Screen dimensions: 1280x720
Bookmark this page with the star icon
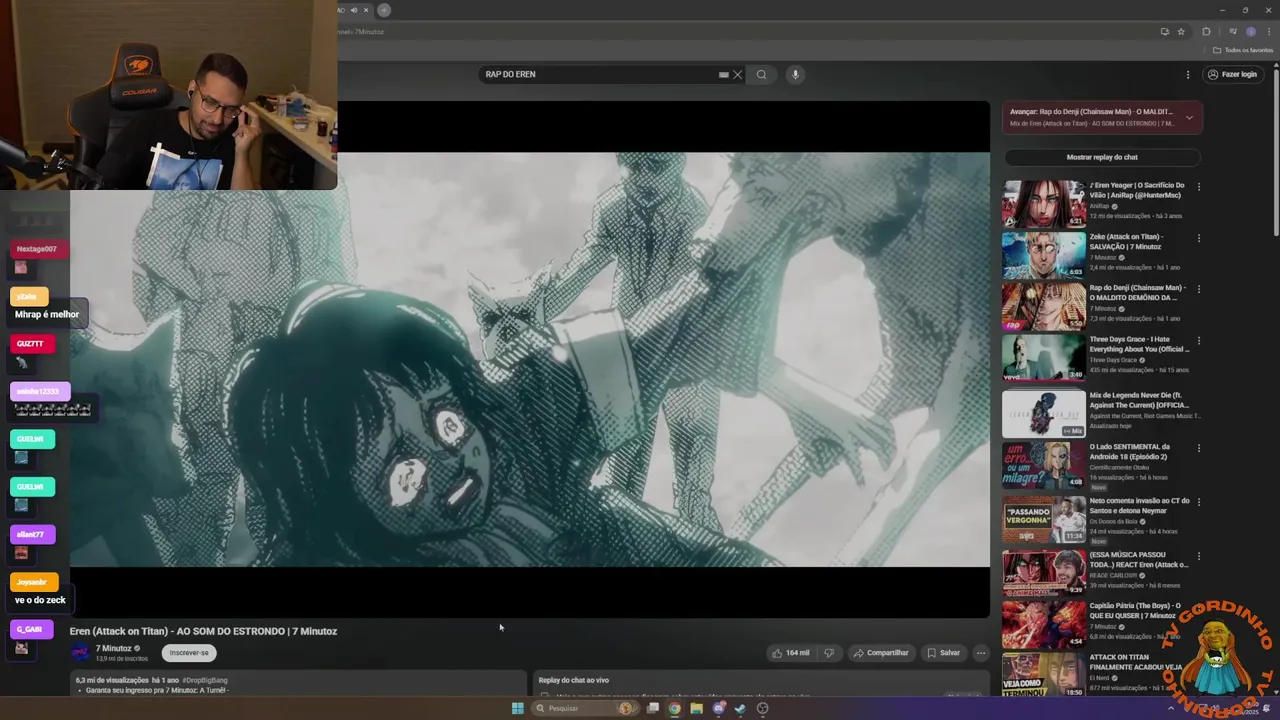[1181, 31]
